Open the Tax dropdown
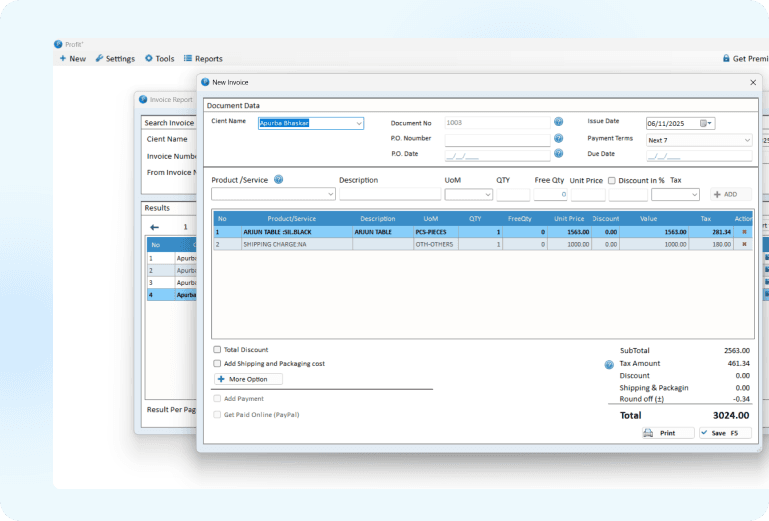Viewport: 769px width, 521px height. [x=694, y=195]
